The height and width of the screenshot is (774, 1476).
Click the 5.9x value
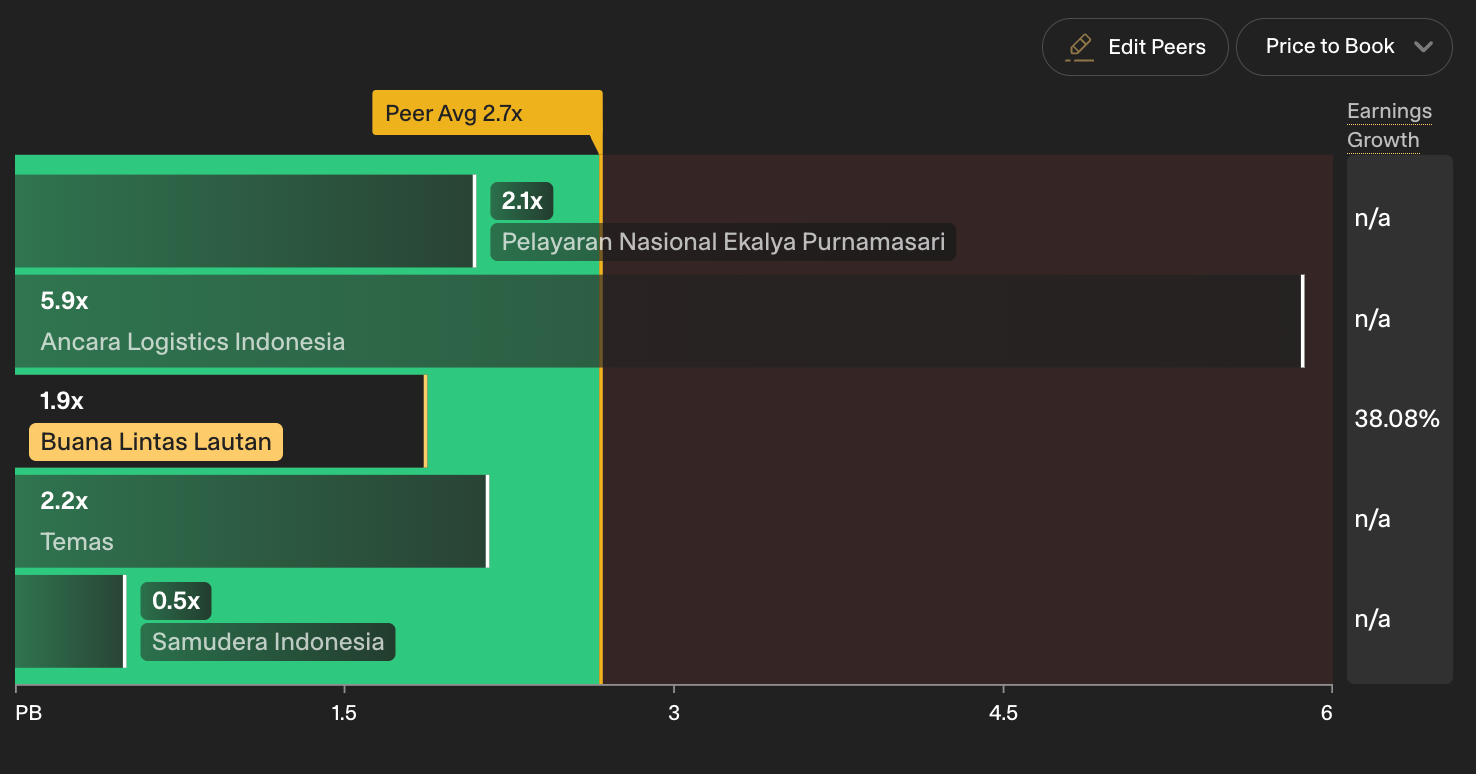point(65,300)
